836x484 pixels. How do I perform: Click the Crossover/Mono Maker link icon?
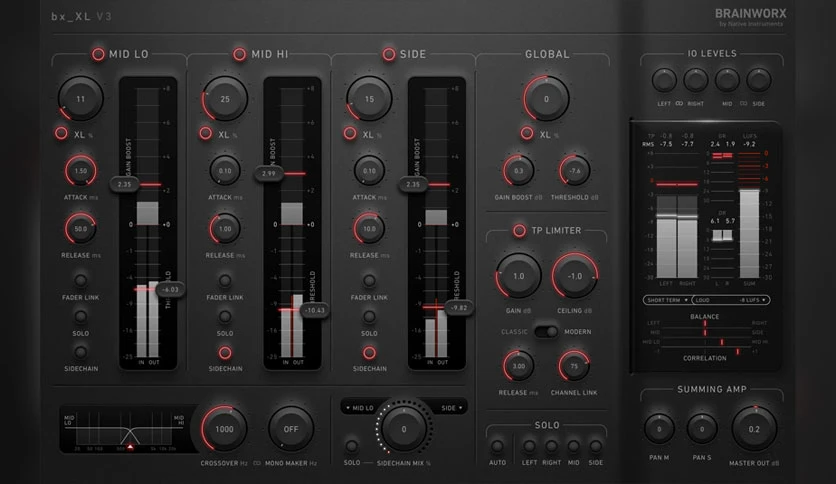tap(257, 463)
